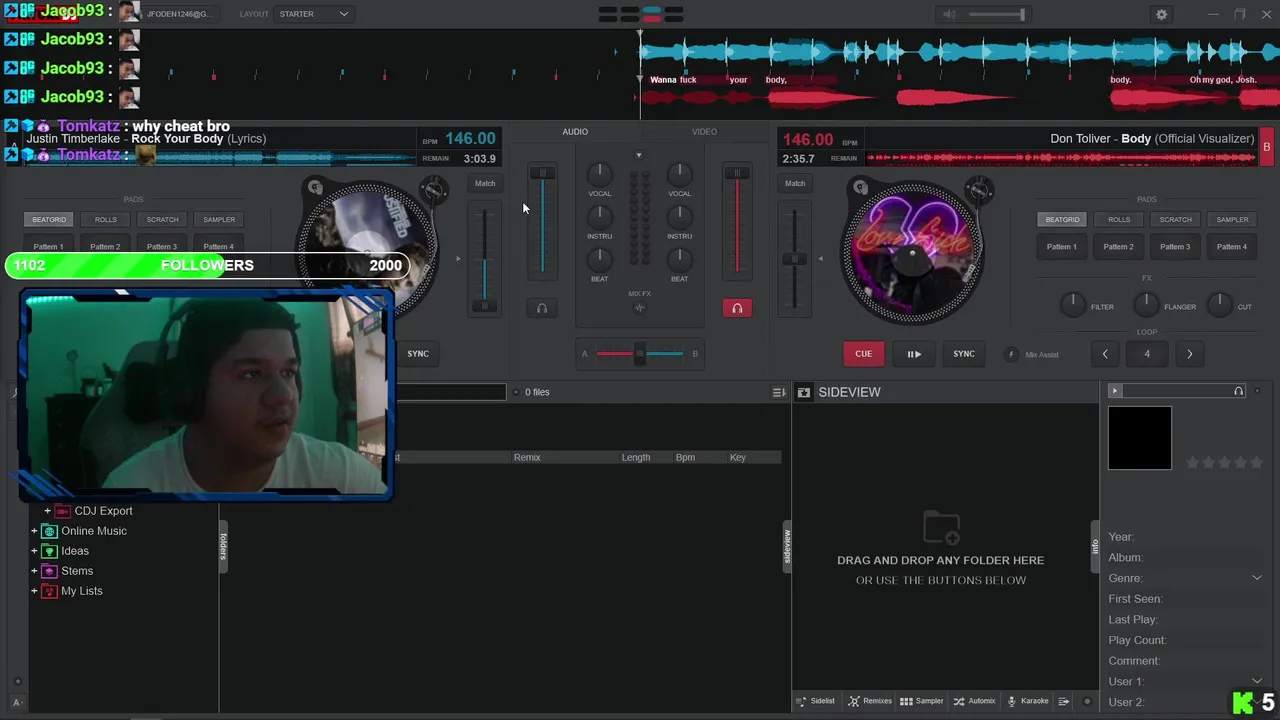The image size is (1280, 720).
Task: Click the right deck SYNC button
Action: pyautogui.click(x=964, y=354)
